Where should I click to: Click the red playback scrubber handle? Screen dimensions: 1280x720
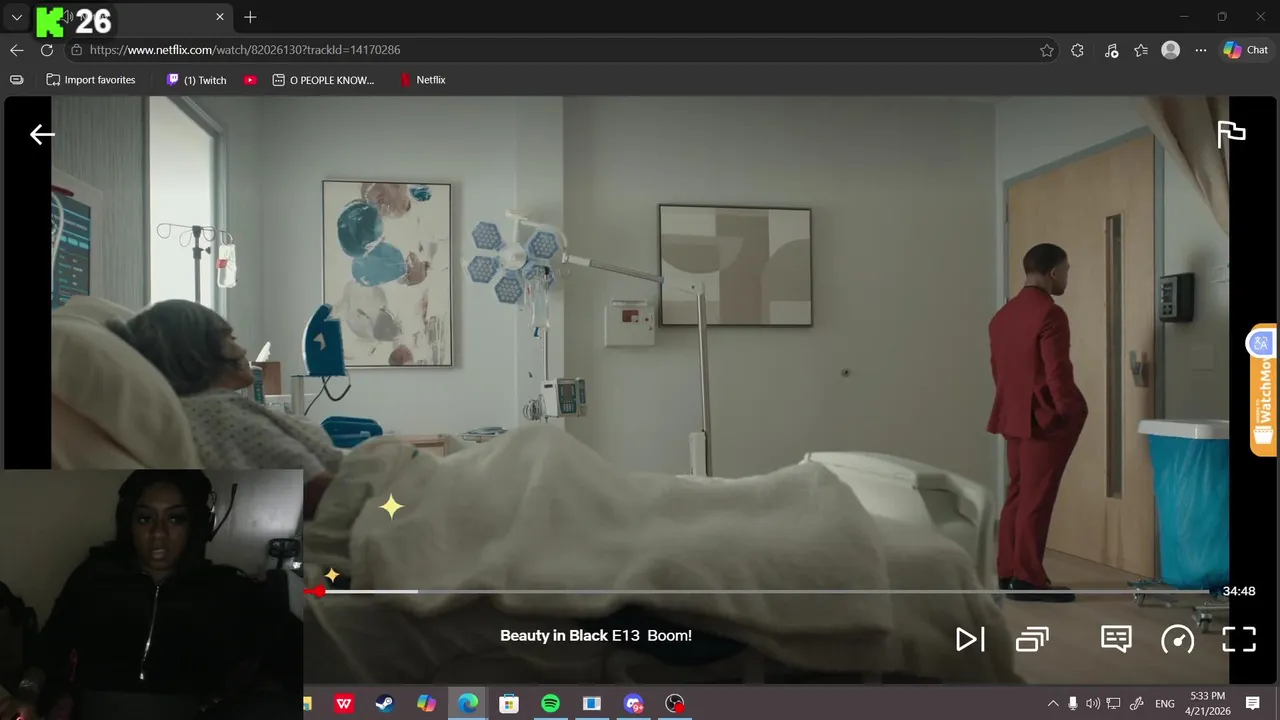[318, 591]
